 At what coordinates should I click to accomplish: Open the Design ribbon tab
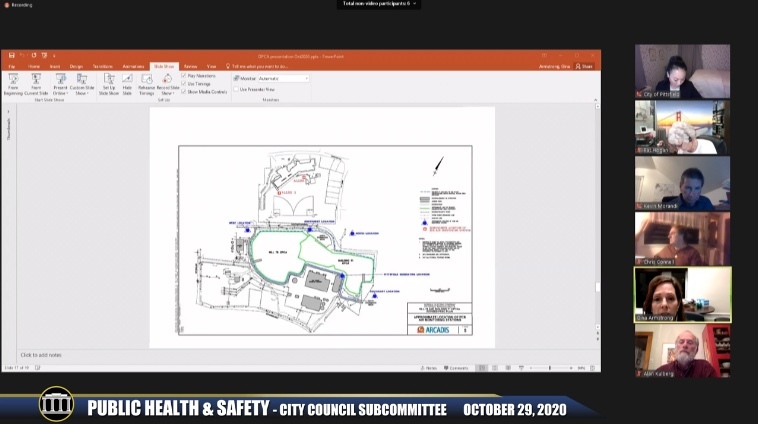(76, 66)
